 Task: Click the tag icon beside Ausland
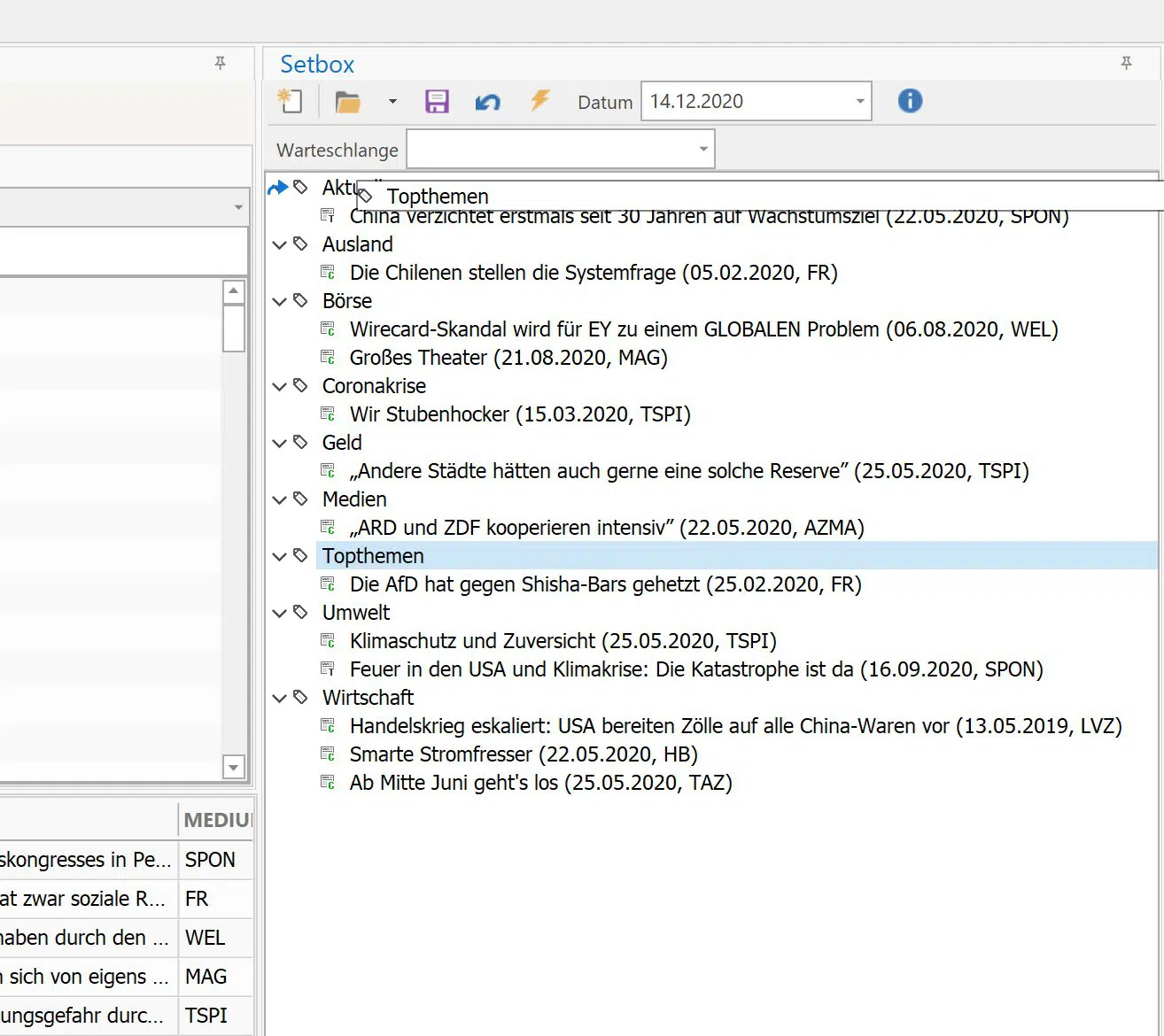point(301,244)
